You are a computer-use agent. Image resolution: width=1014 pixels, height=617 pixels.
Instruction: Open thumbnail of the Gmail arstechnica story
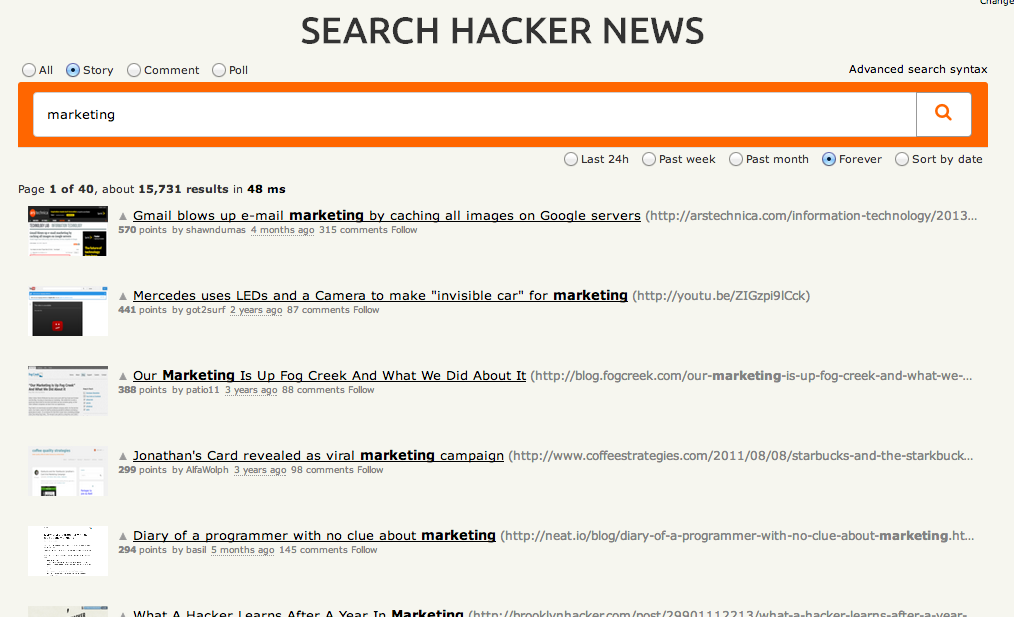coord(68,231)
